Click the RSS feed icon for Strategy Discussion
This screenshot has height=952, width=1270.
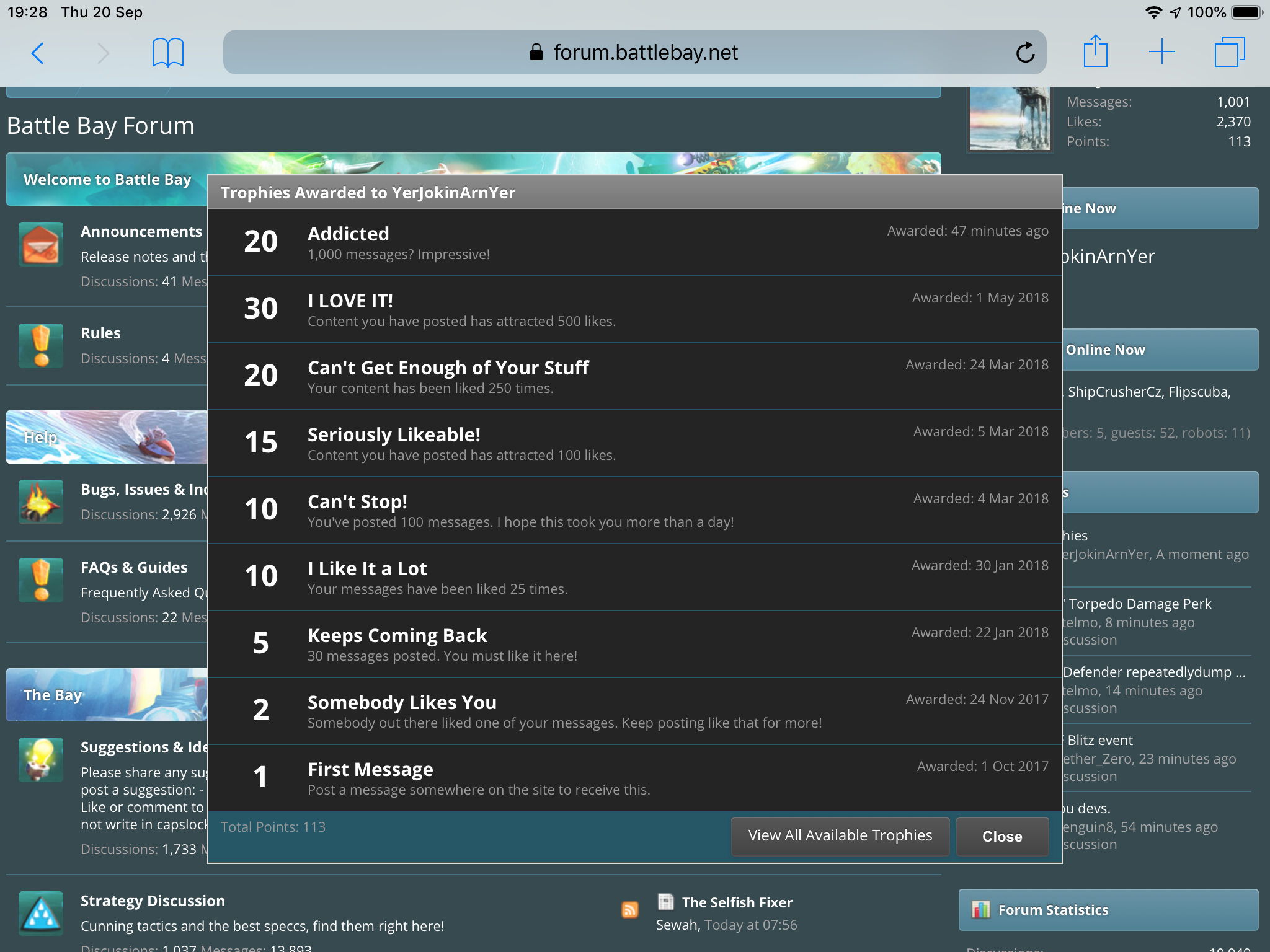pos(629,909)
